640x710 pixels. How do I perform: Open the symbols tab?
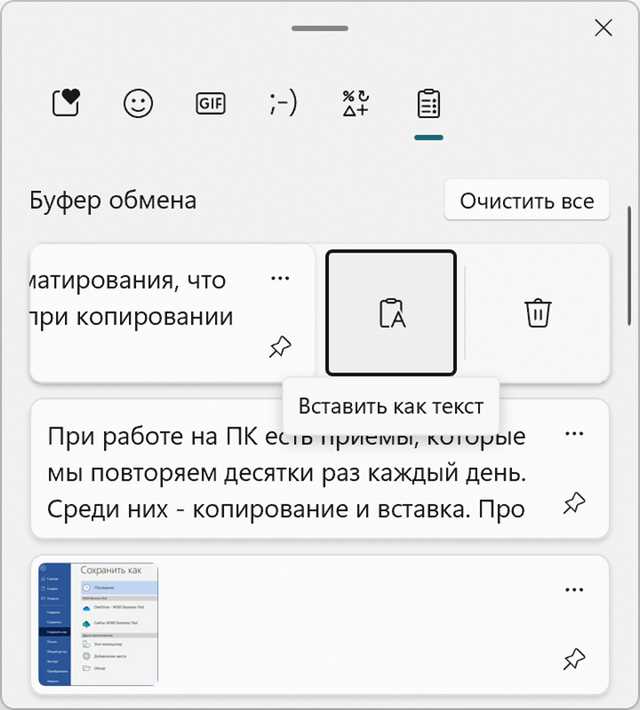point(356,103)
